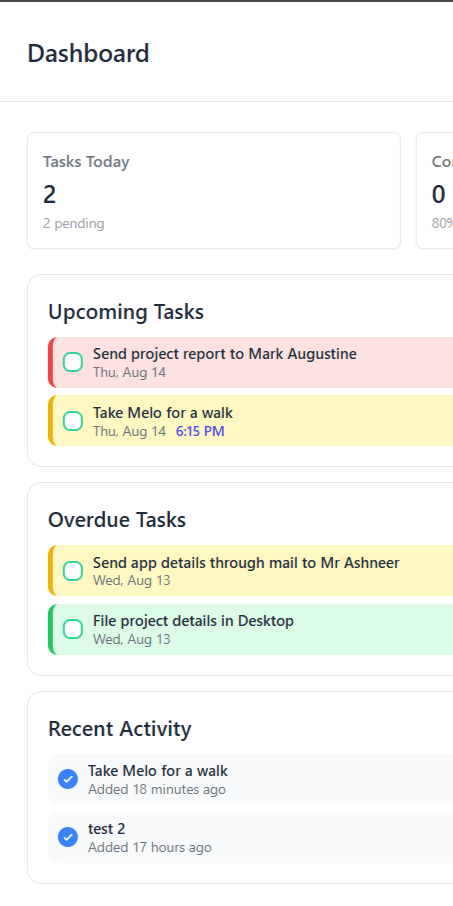Select the Added 18 minutes ago activity entry
The height and width of the screenshot is (906, 453).
point(250,779)
